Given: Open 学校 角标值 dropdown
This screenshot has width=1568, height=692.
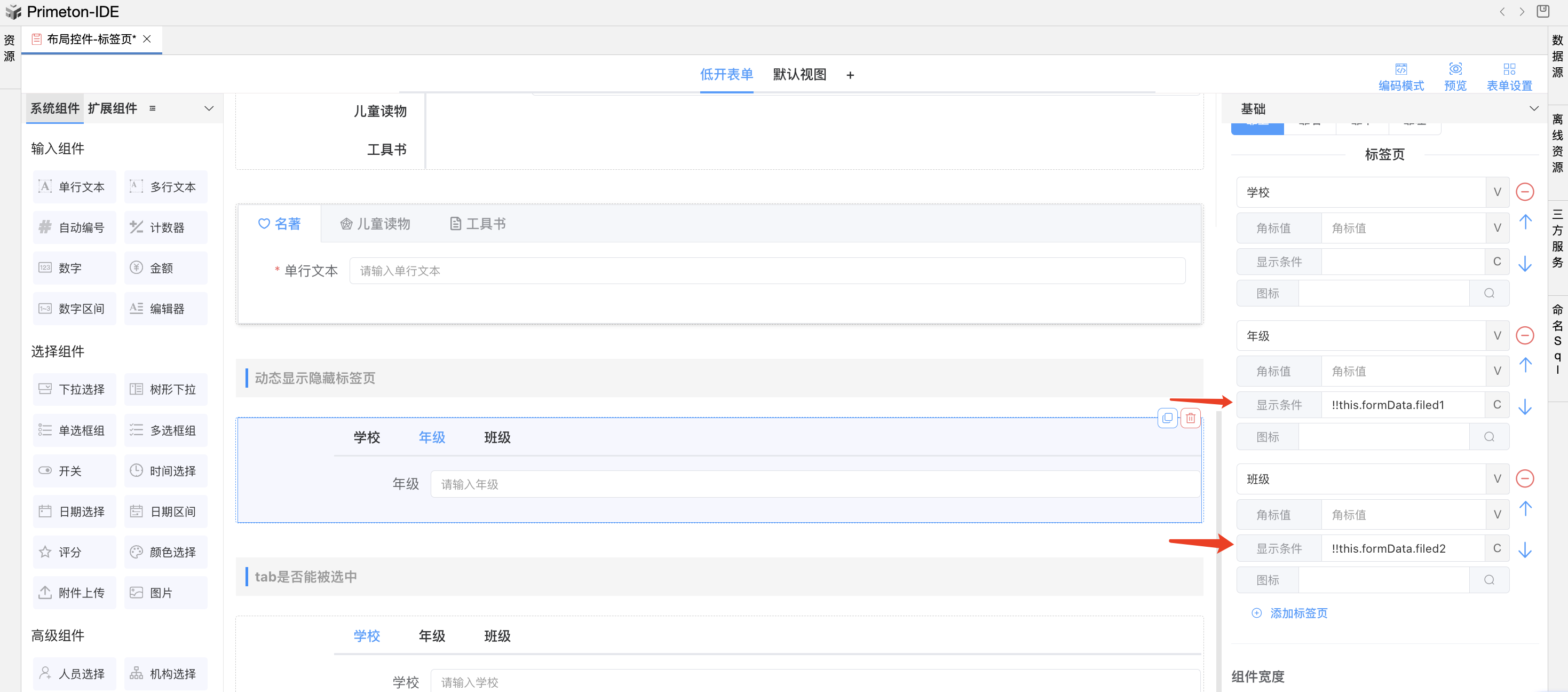Looking at the screenshot, I should [1497, 228].
